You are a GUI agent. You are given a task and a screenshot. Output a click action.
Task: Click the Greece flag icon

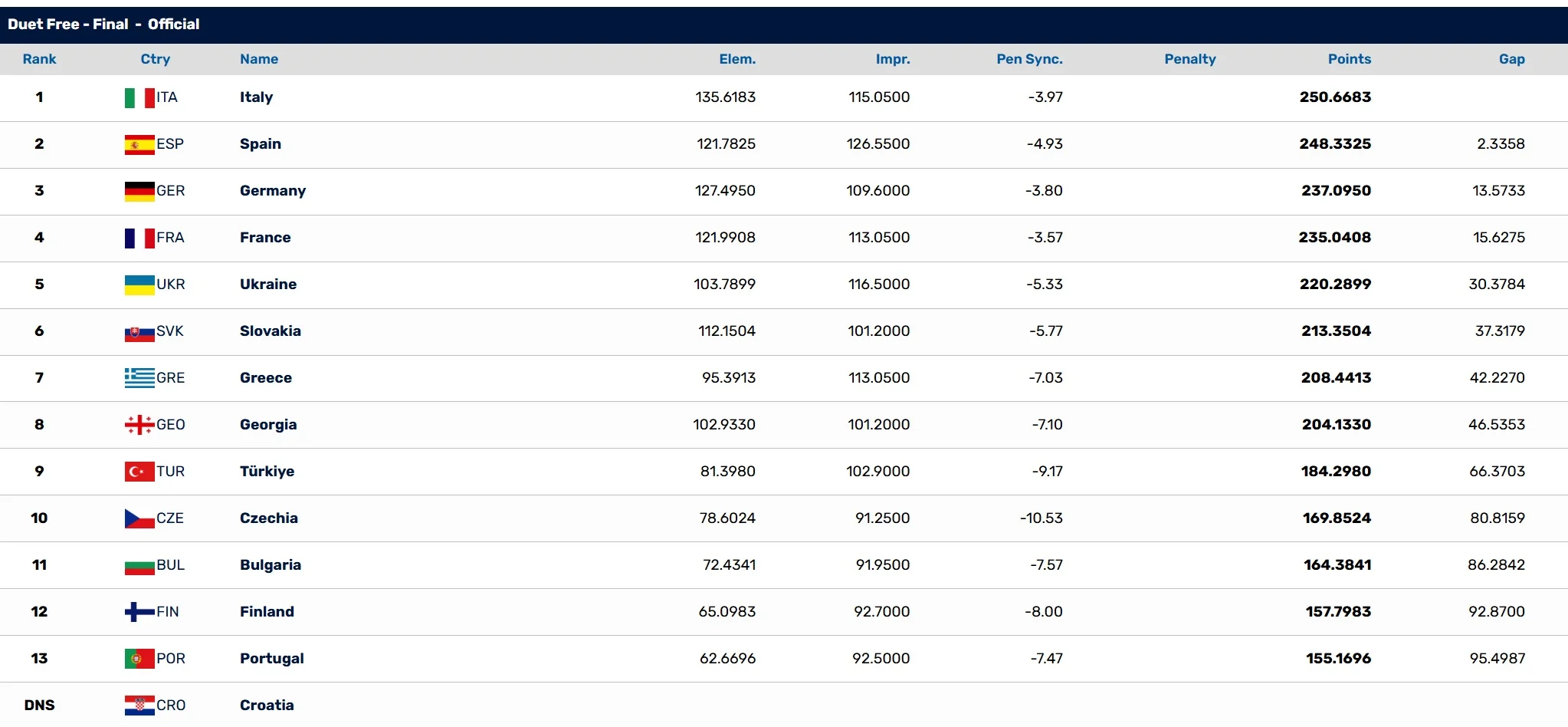click(139, 378)
